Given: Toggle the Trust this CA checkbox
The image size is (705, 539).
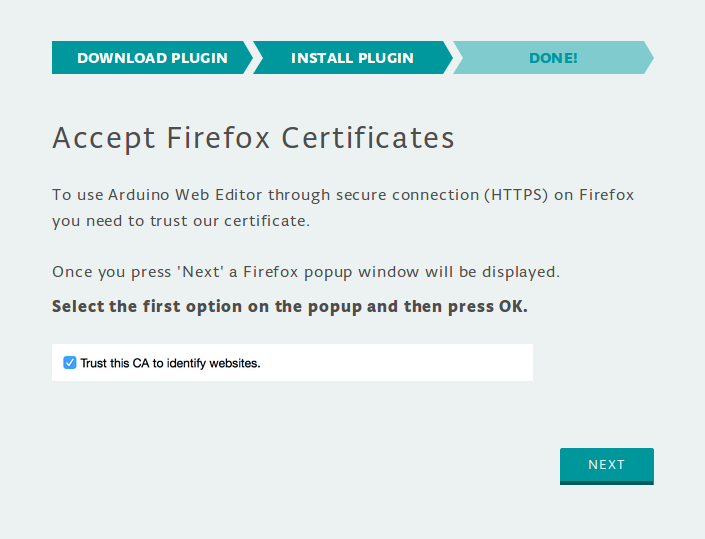Looking at the screenshot, I should (x=70, y=363).
